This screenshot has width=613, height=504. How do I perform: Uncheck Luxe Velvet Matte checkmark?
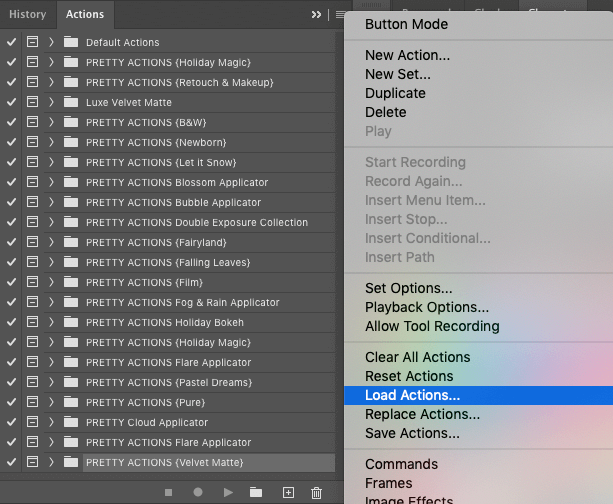11,102
